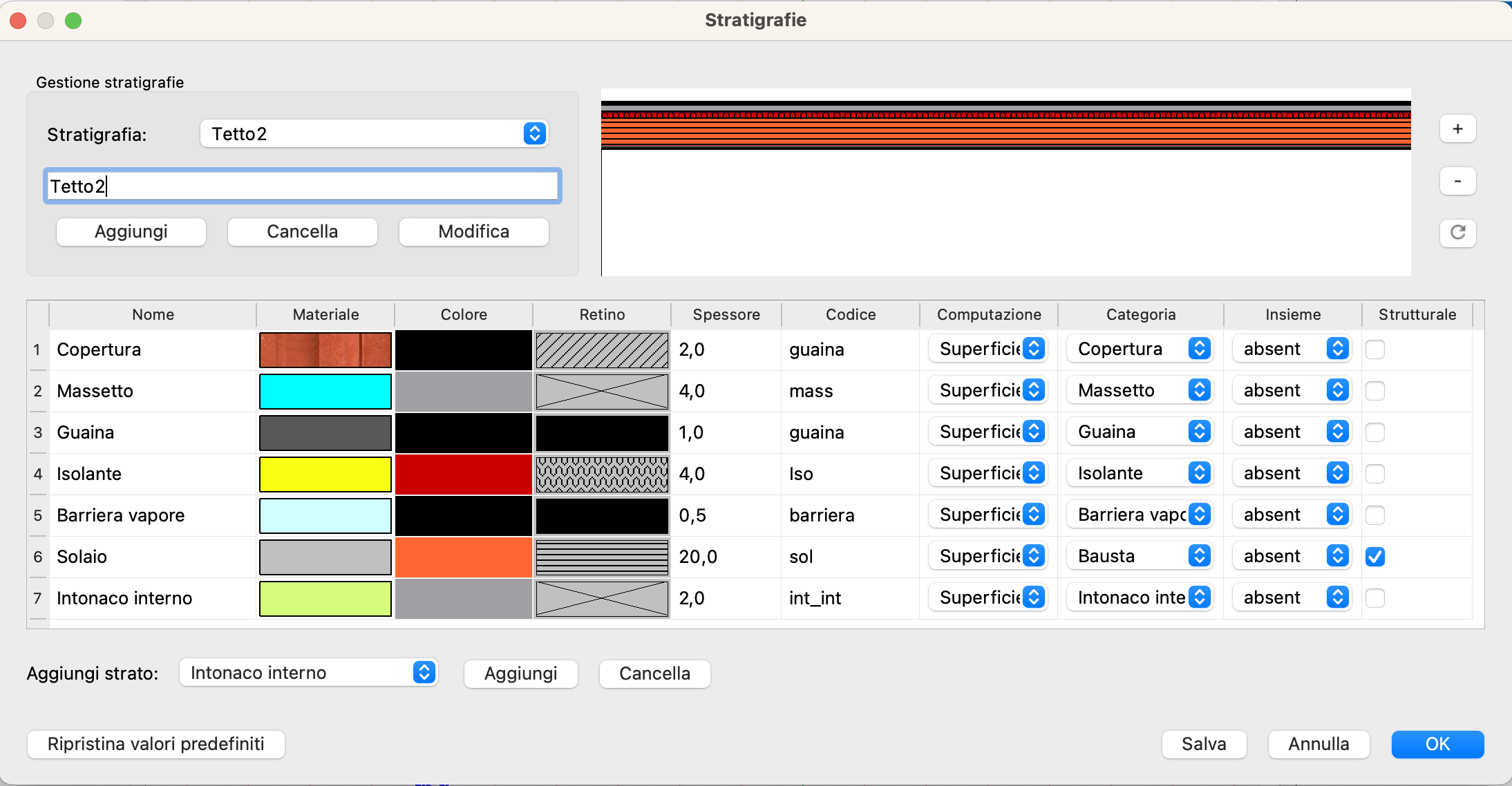Click the yellow Materiale swatch for Isolante
This screenshot has width=1512, height=786.
(x=325, y=474)
